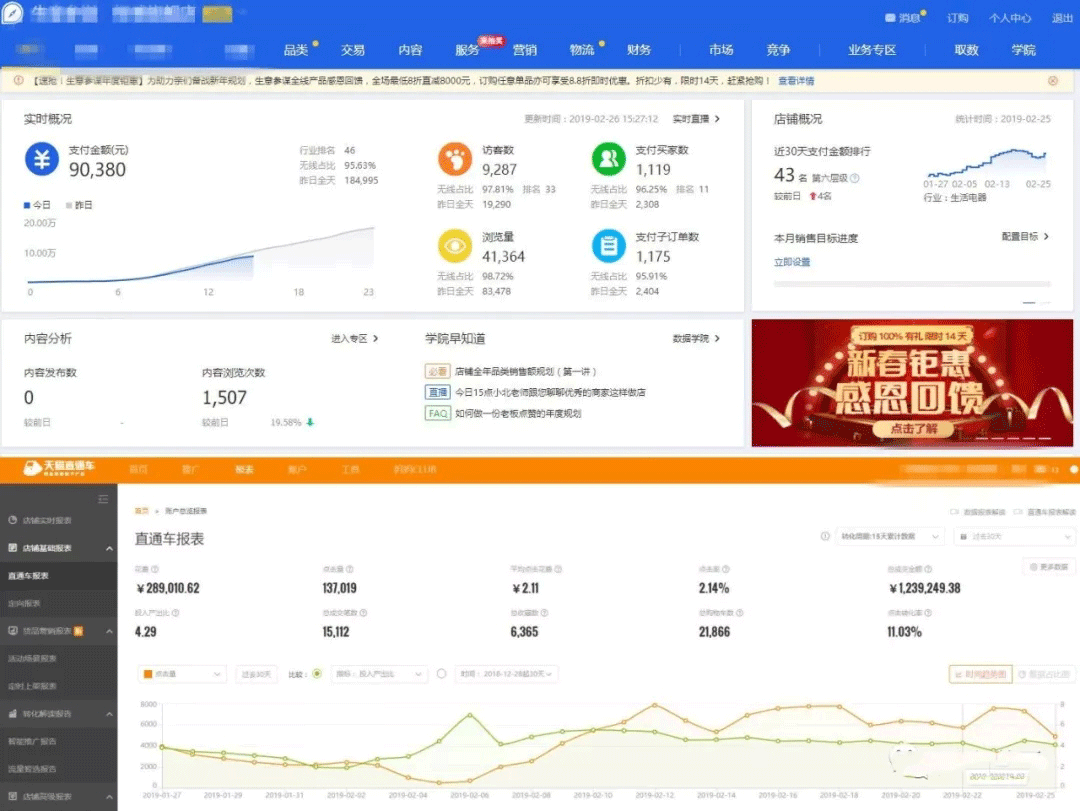Click the 立即设置 link
The height and width of the screenshot is (811, 1080).
tap(792, 262)
